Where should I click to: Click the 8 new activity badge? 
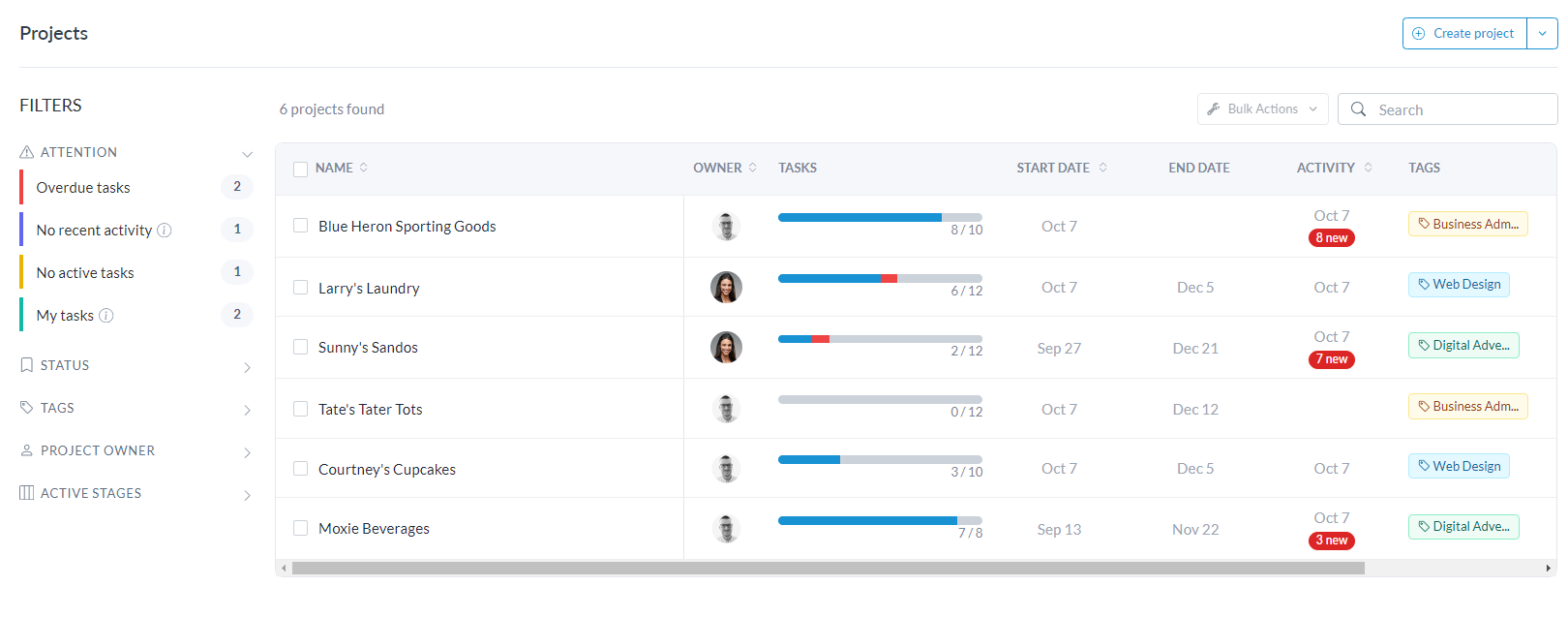(1332, 238)
